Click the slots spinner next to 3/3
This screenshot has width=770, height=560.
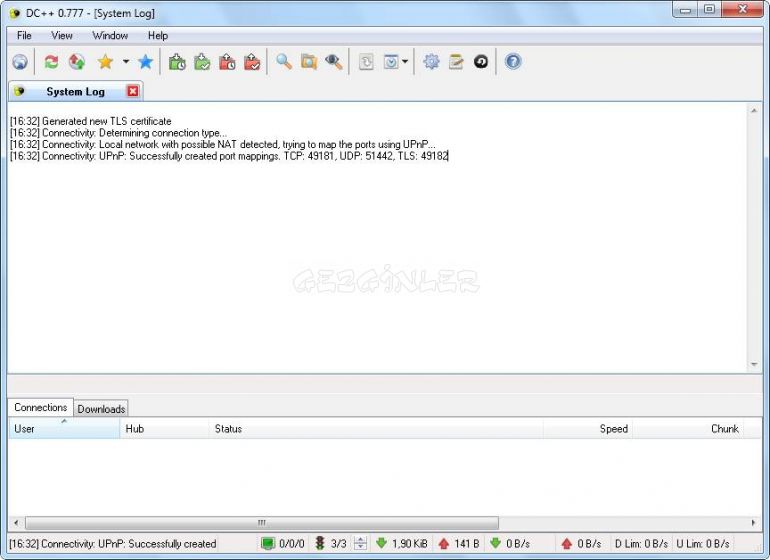360,543
